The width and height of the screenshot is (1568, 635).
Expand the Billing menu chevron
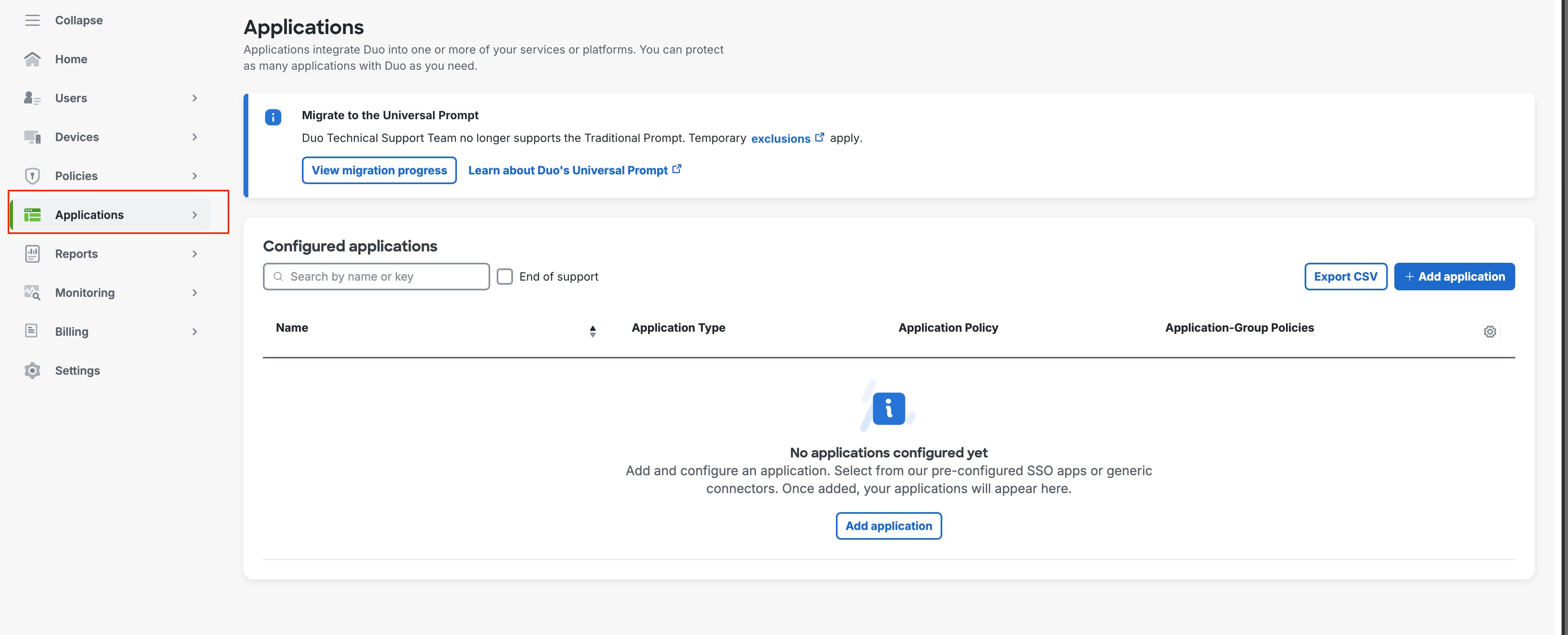[195, 332]
